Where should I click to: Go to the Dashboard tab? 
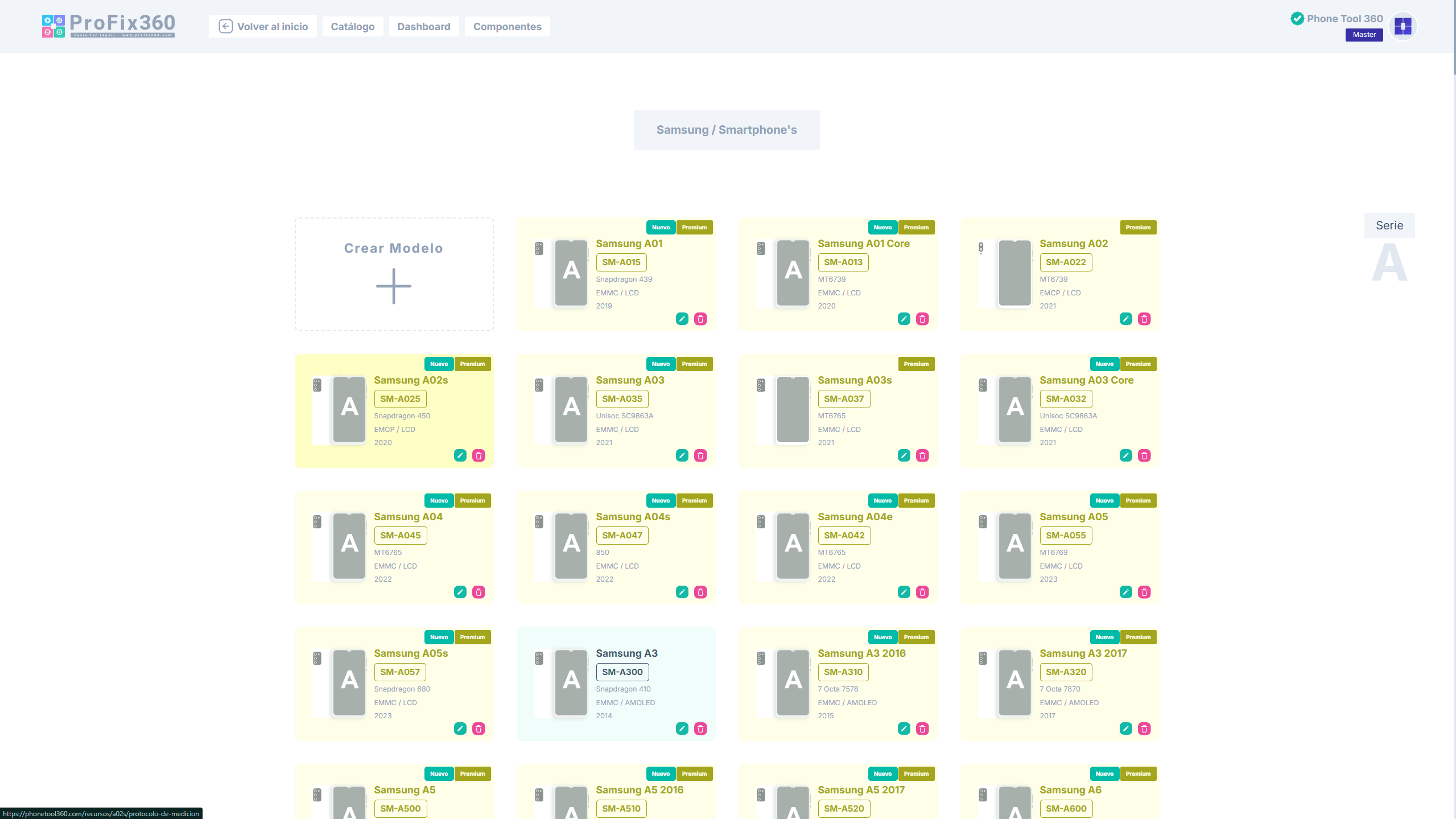423,27
